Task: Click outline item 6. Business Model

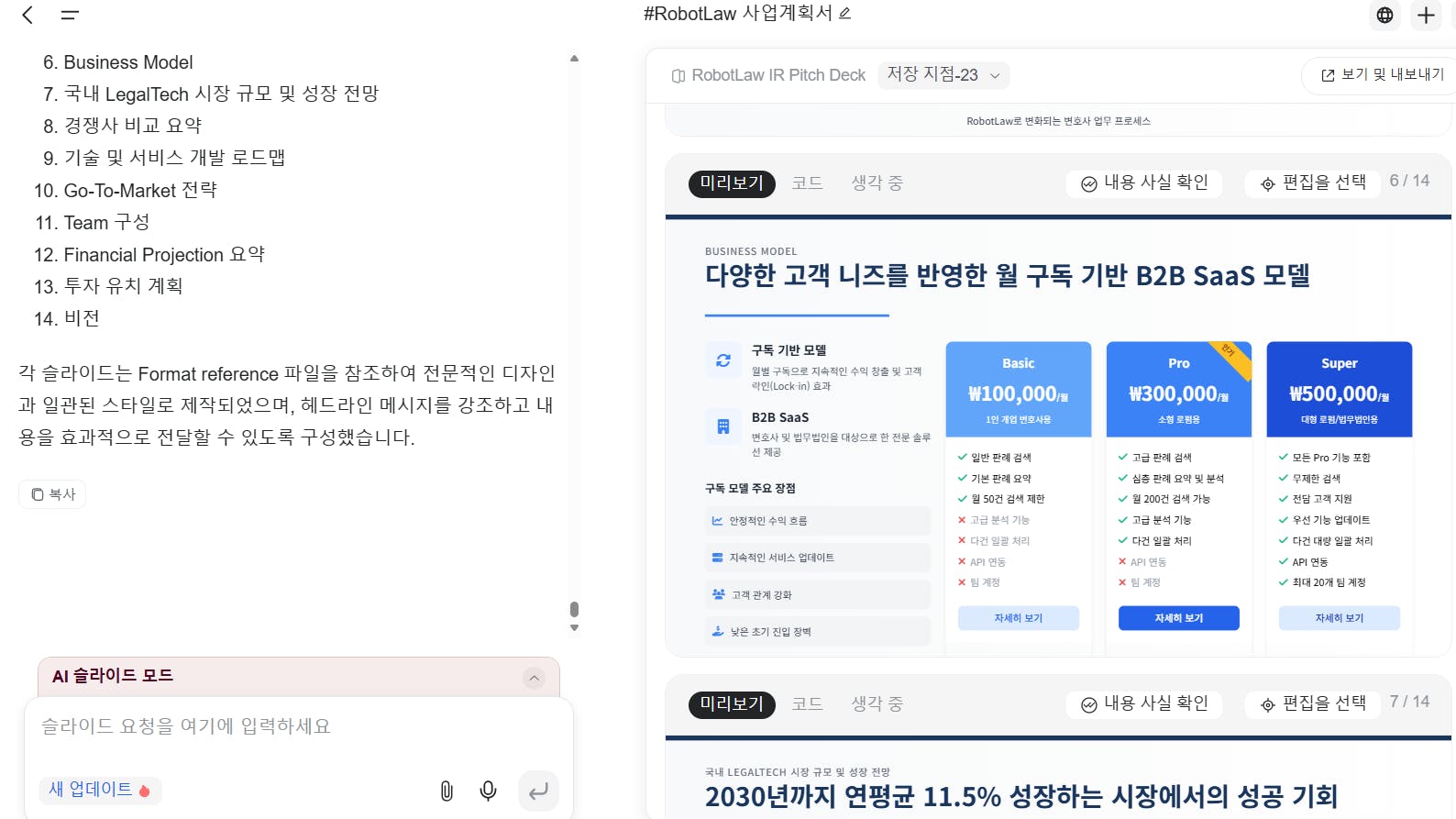Action: [118, 62]
